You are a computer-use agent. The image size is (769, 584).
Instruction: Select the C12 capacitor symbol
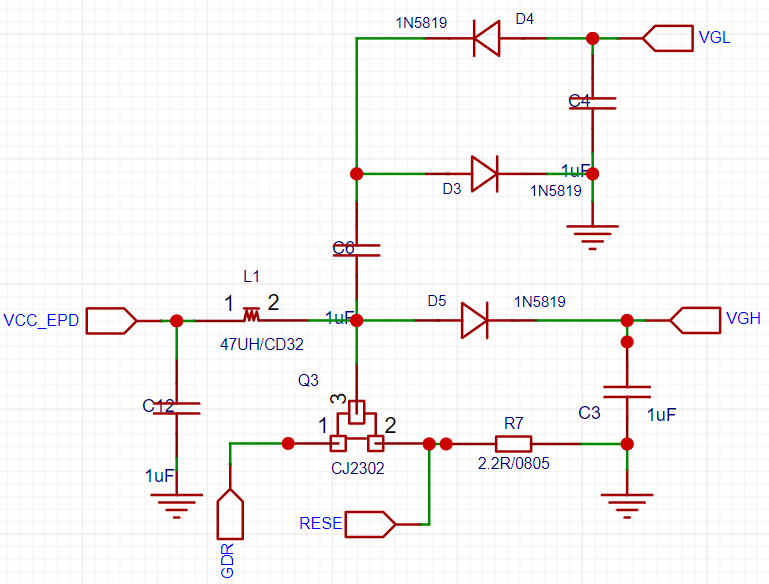177,408
